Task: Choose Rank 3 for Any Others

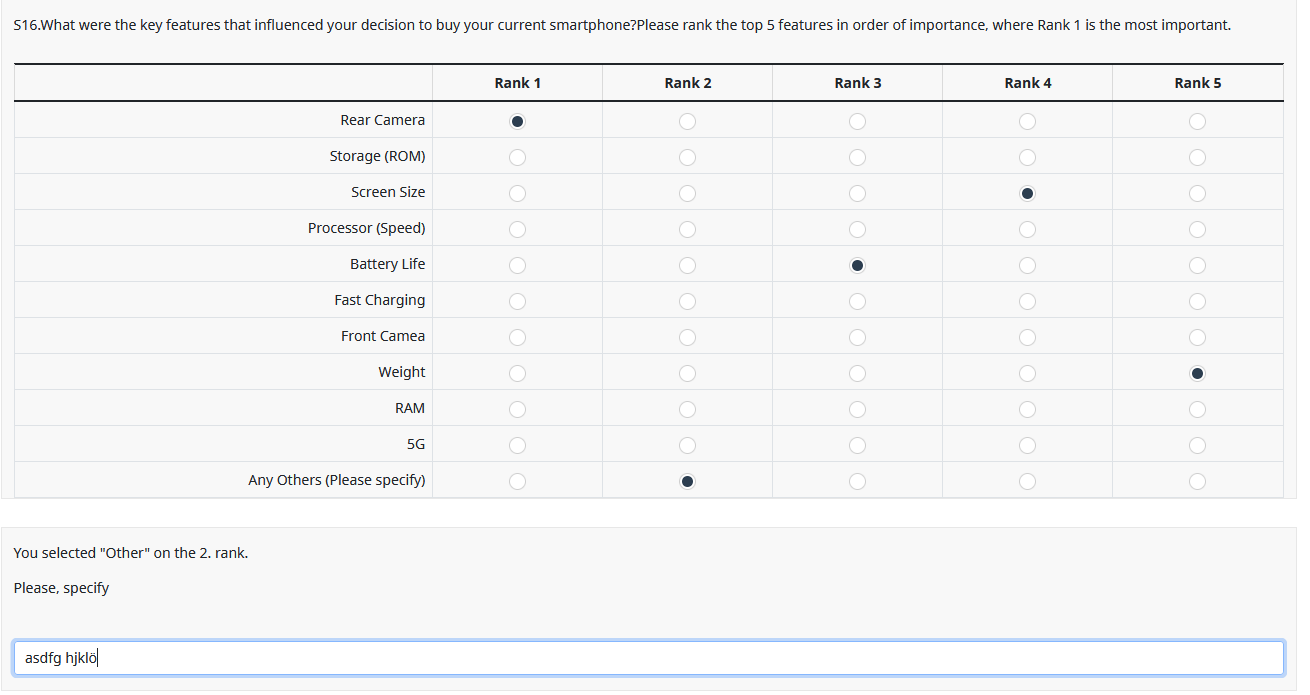Action: coord(857,482)
